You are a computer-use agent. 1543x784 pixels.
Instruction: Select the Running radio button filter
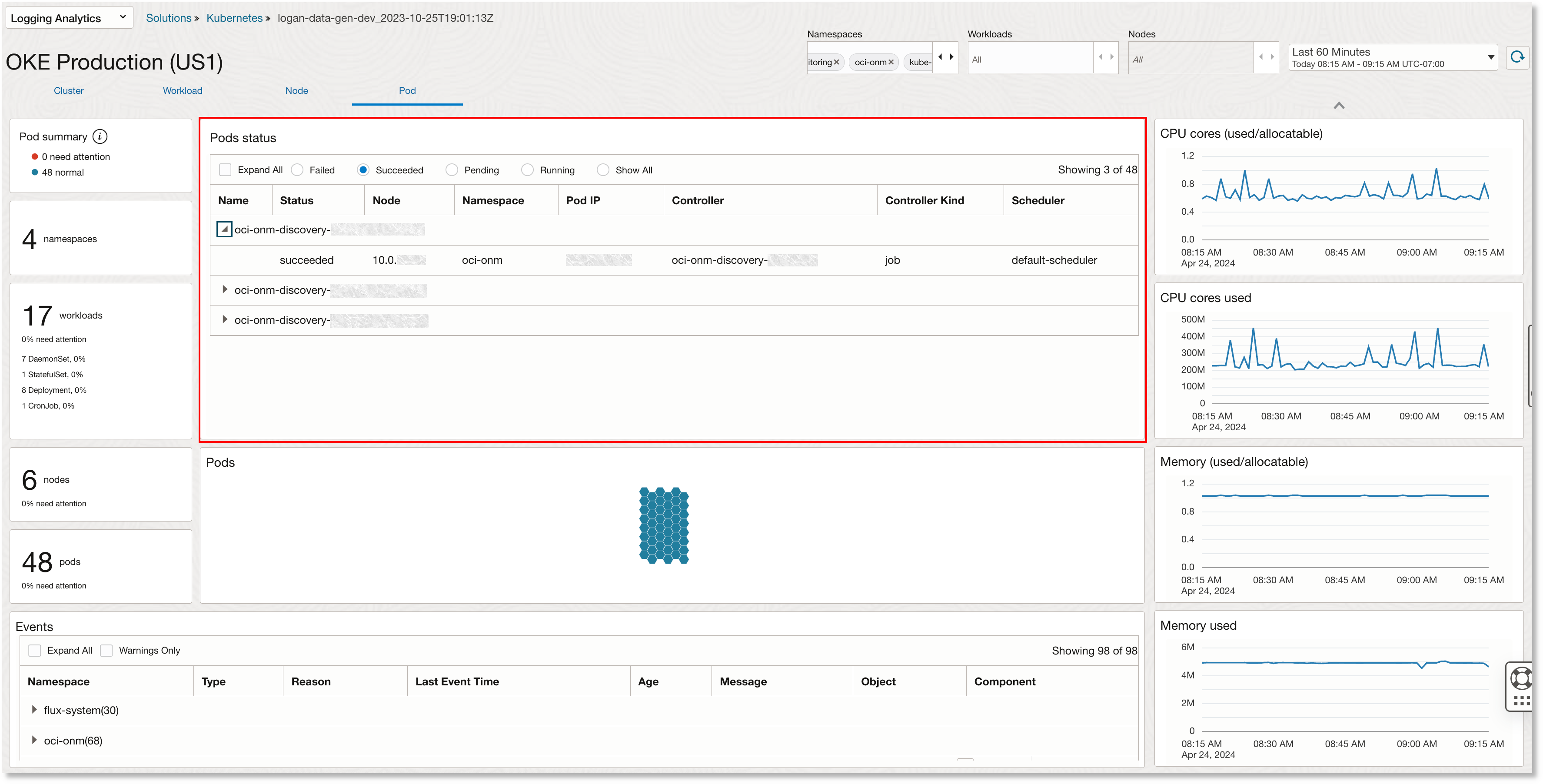coord(526,169)
